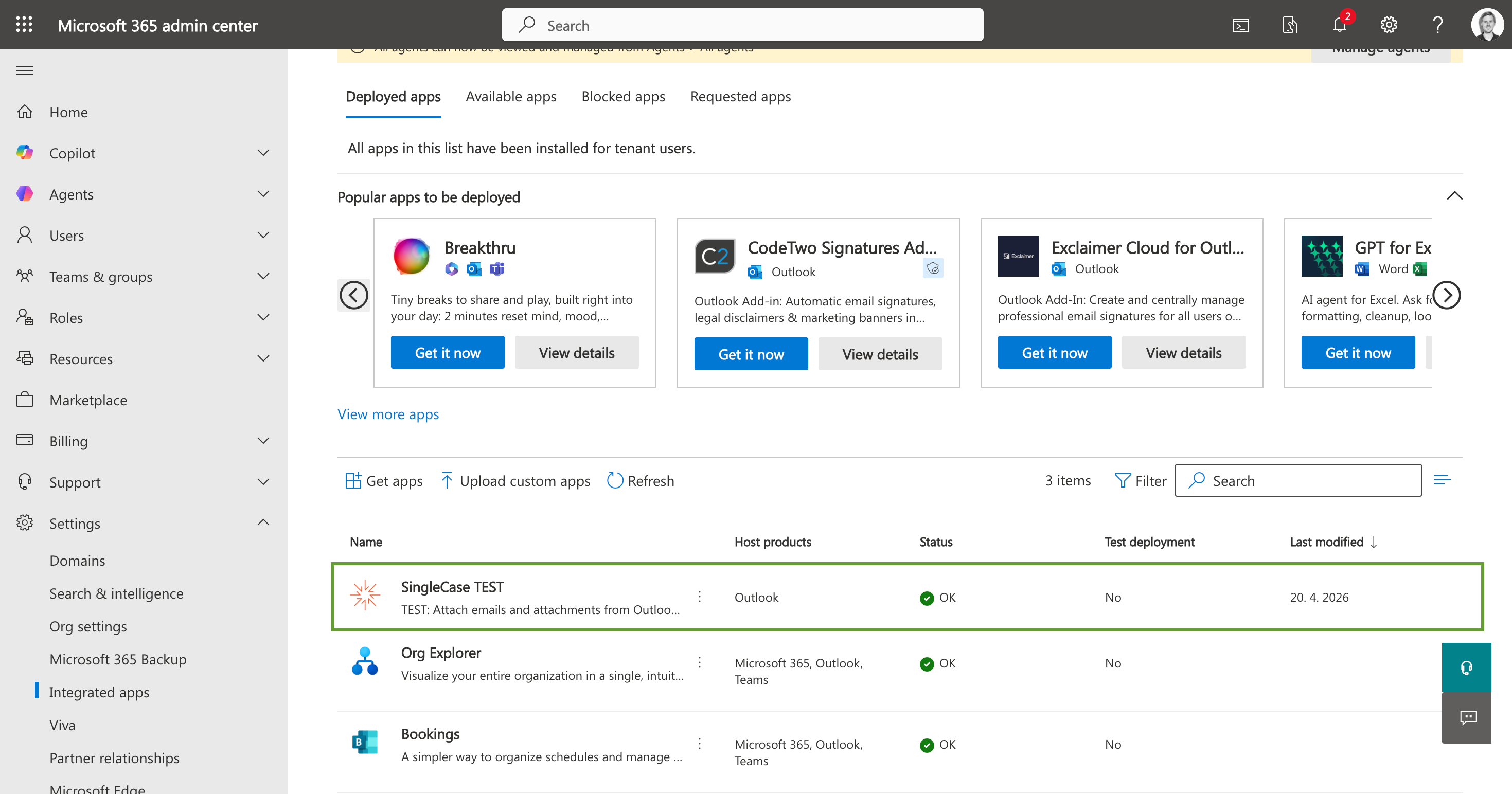Open the Filter option

pos(1141,481)
